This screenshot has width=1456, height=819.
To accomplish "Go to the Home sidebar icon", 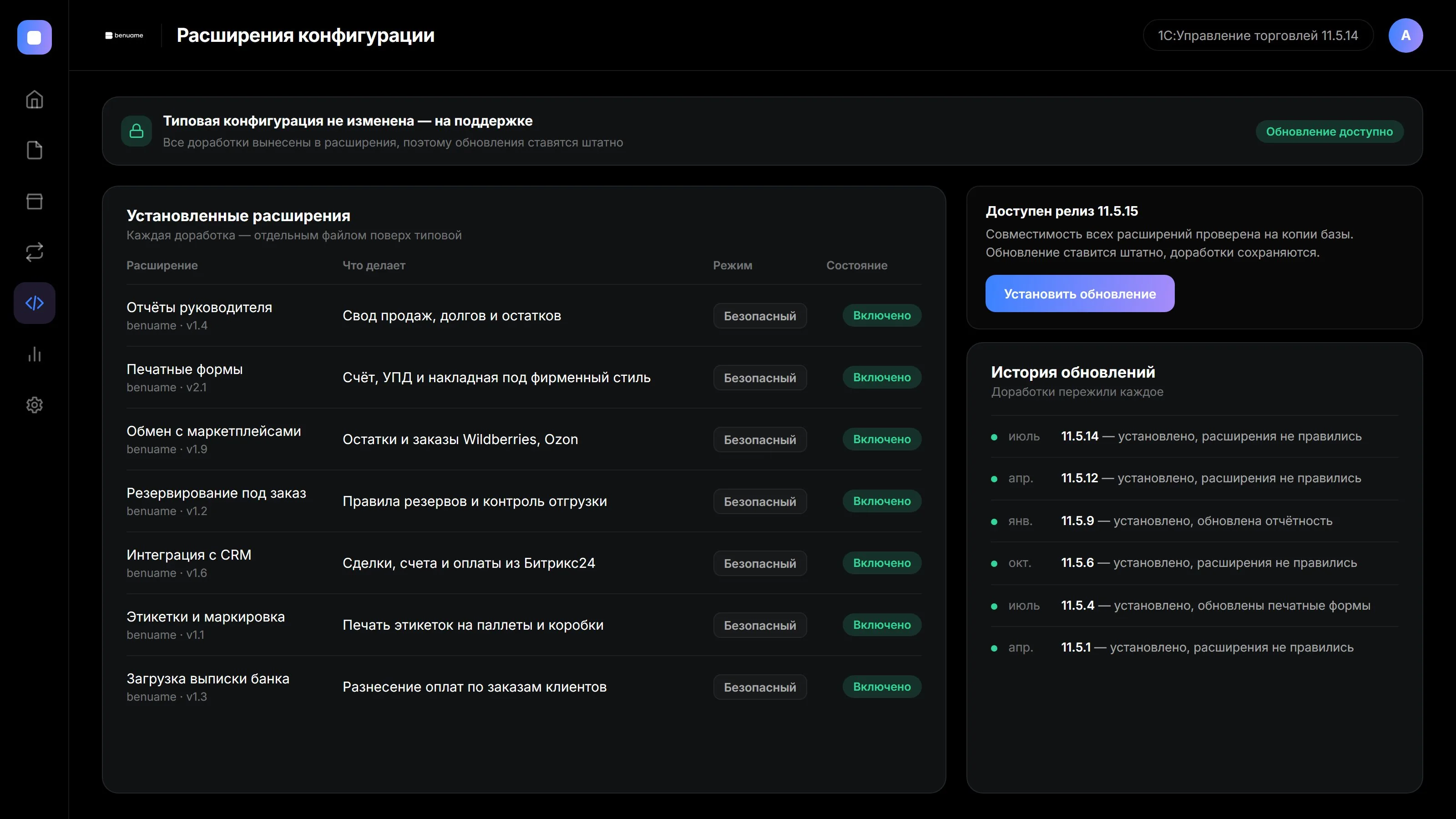I will point(35,100).
